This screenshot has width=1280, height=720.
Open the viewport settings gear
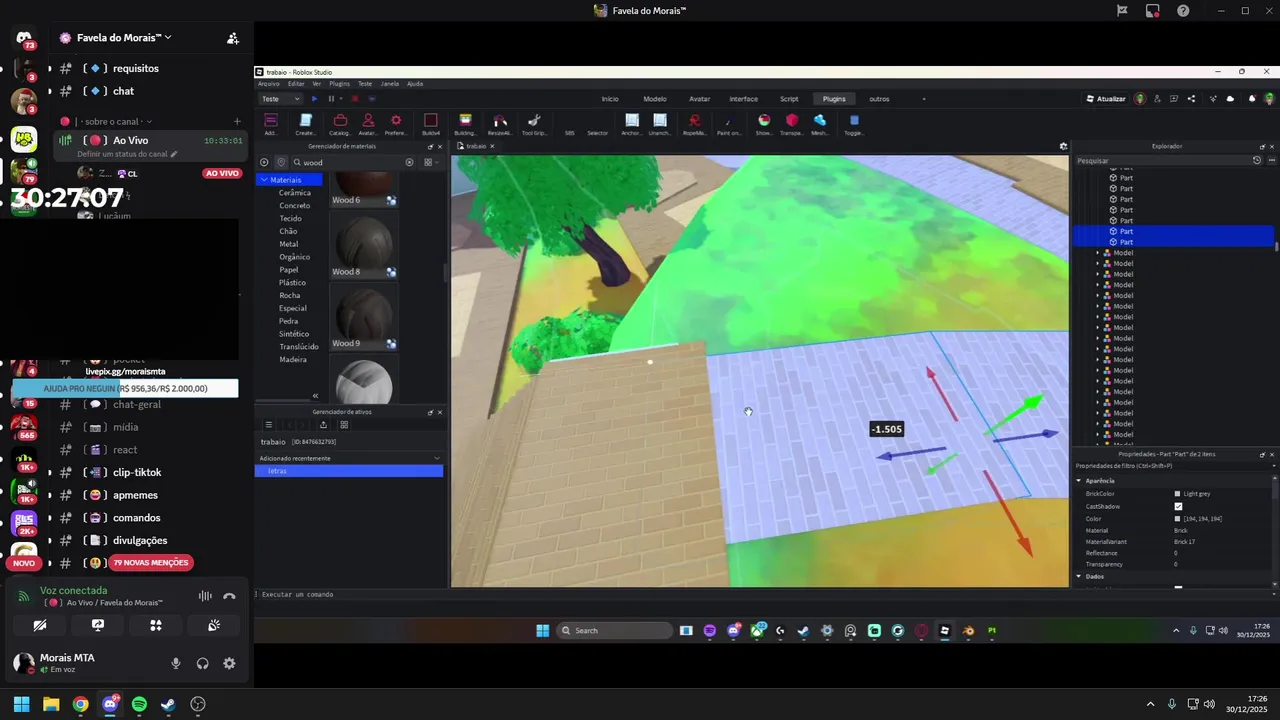click(1063, 146)
